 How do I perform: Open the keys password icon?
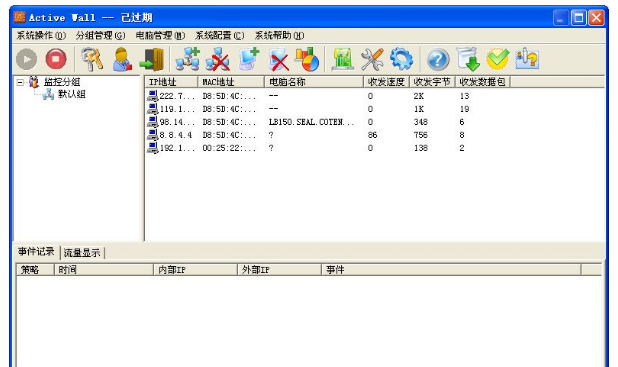click(91, 59)
